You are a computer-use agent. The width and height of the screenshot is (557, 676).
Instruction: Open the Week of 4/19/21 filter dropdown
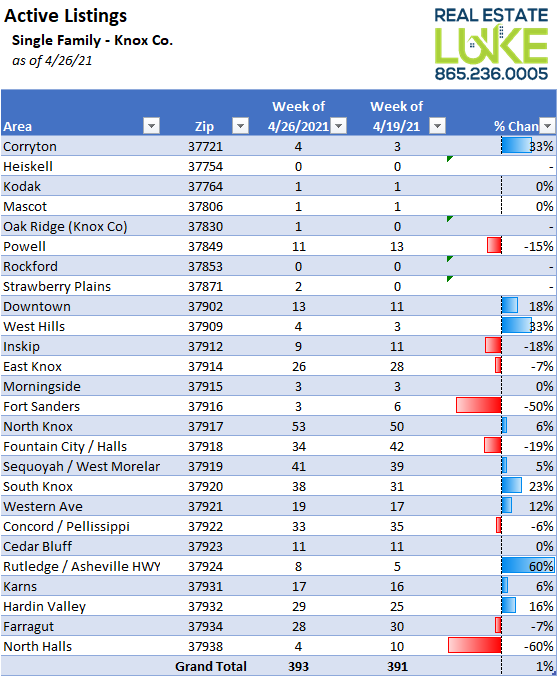[438, 126]
